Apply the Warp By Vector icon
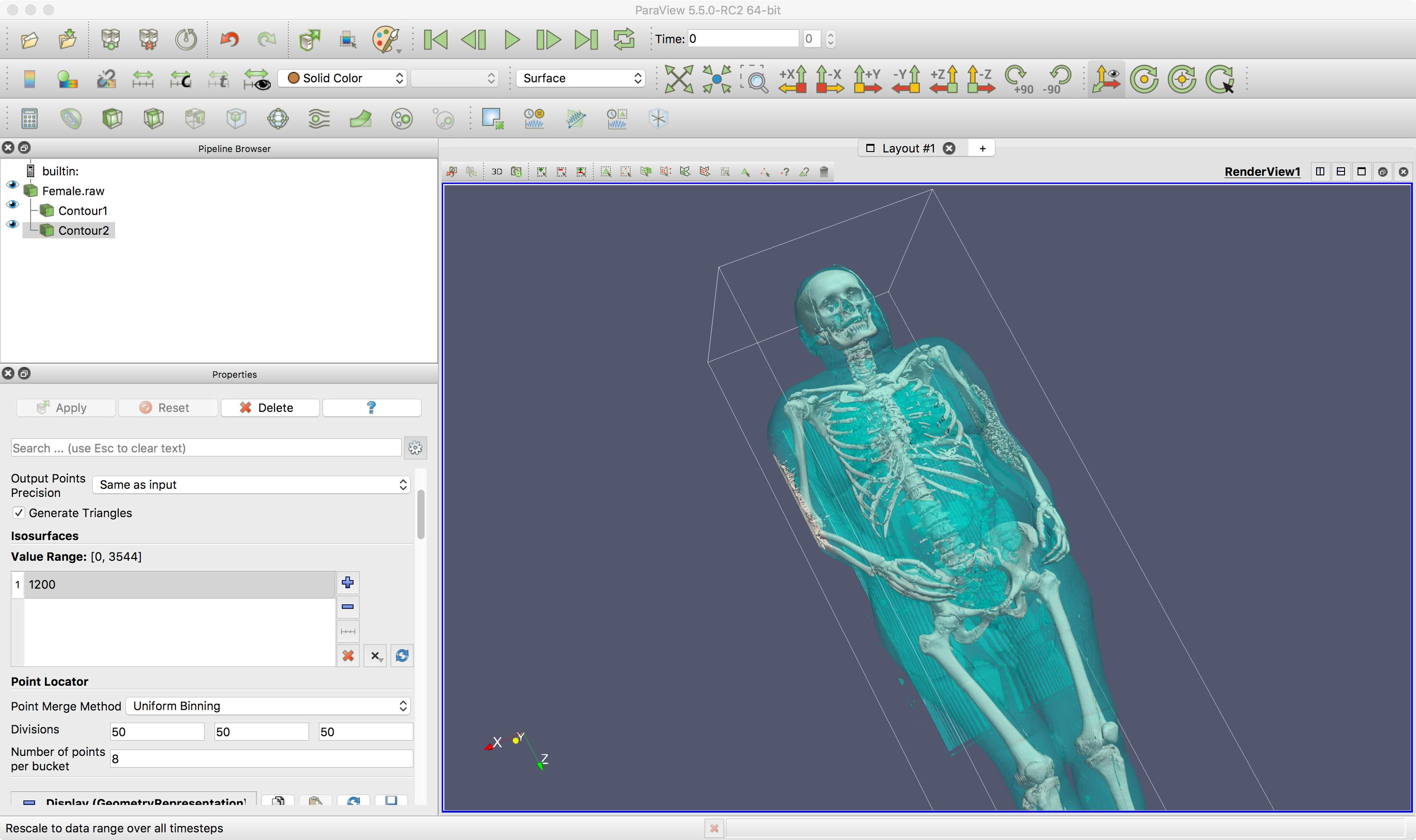 pos(361,119)
